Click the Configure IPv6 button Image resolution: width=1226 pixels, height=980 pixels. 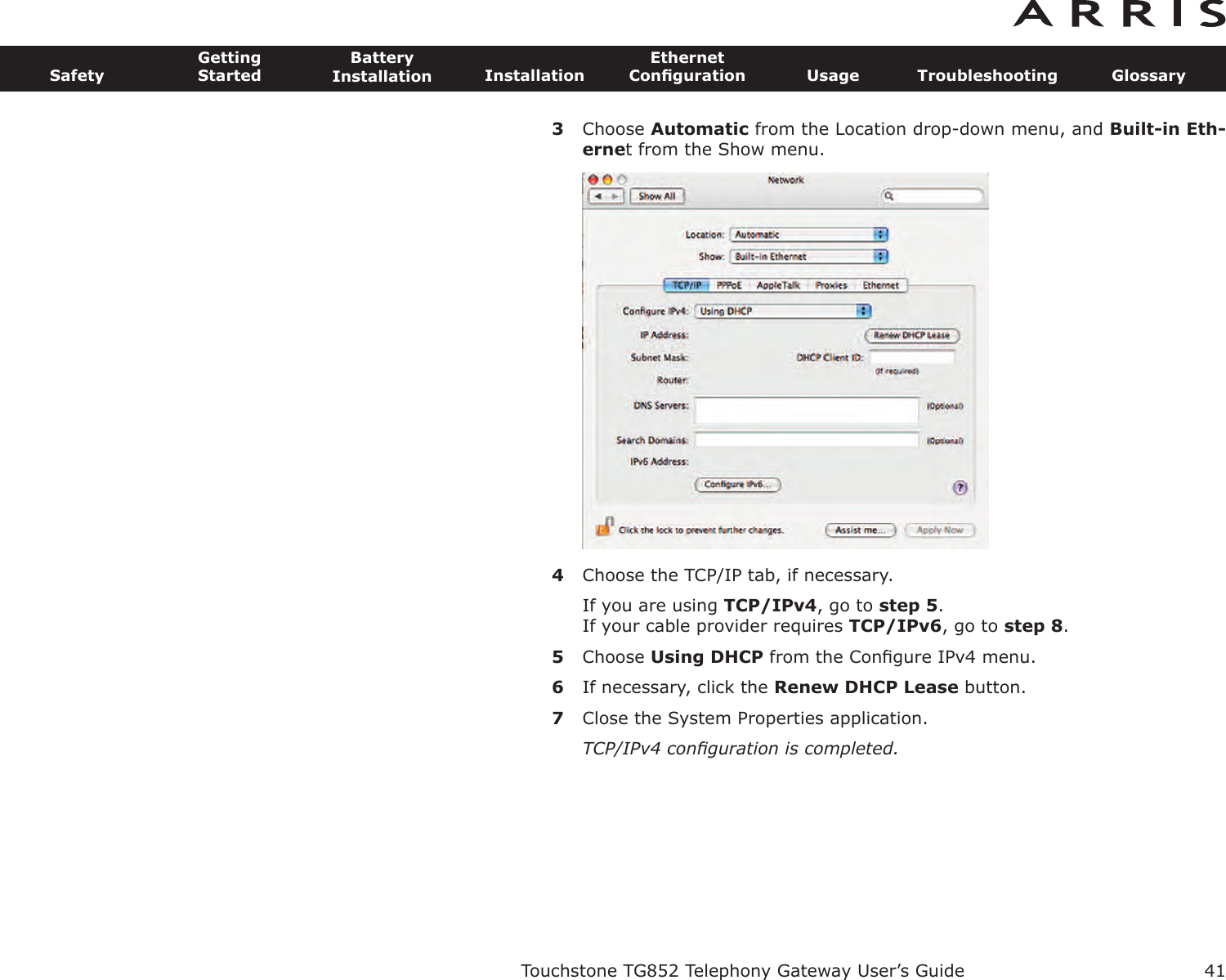[x=737, y=485]
